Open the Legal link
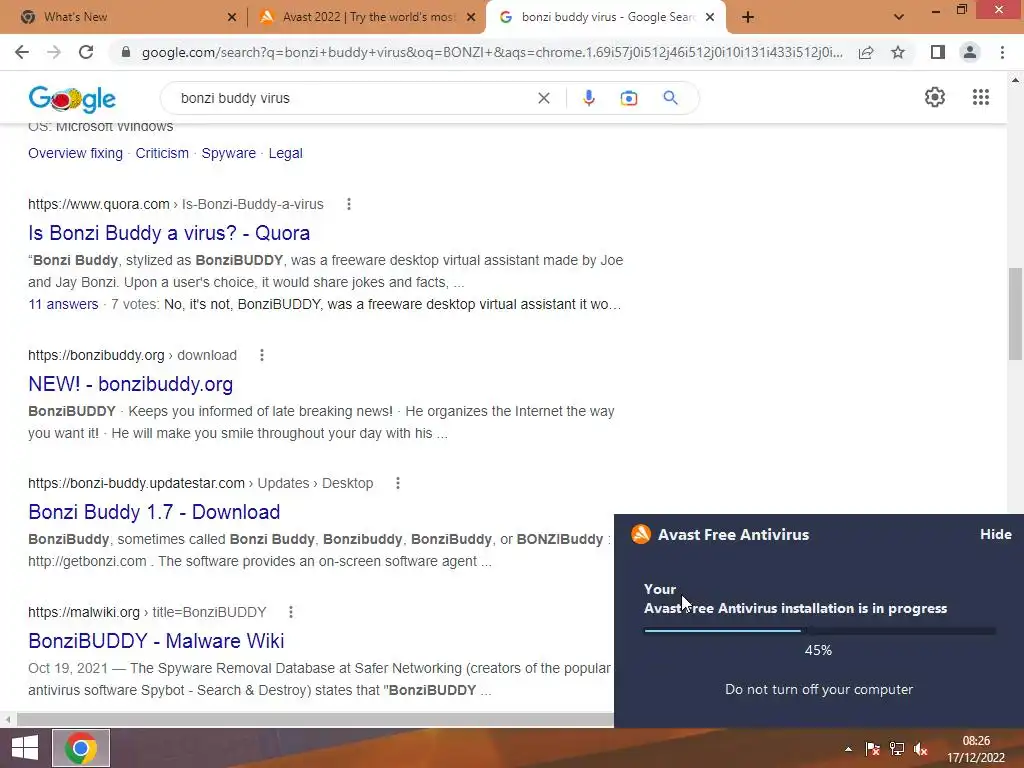Viewport: 1024px width, 768px height. pos(285,153)
